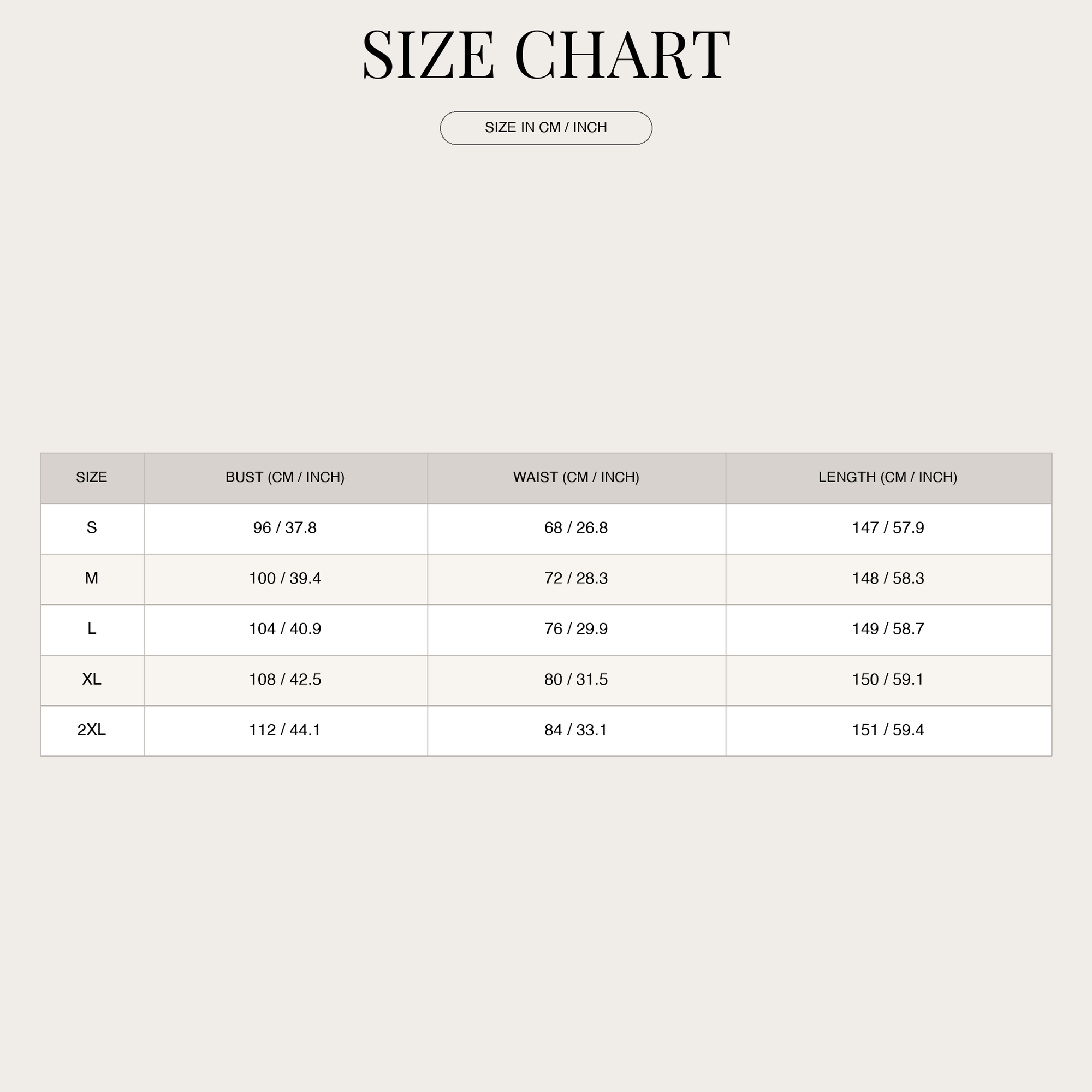Select bust value 112 / 44.1
Image resolution: width=1092 pixels, height=1092 pixels.
(285, 729)
